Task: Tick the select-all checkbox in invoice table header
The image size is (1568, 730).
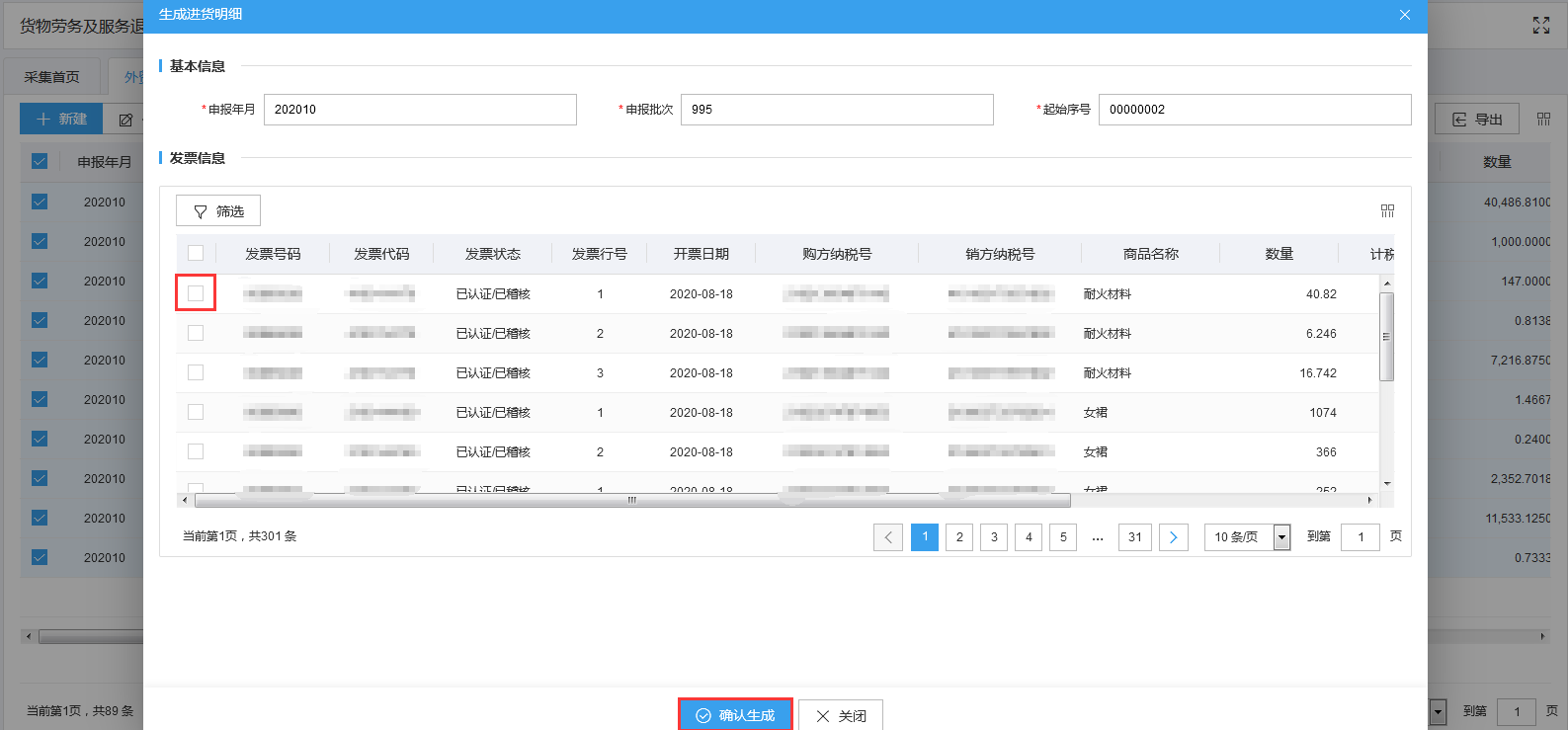Action: tap(196, 253)
